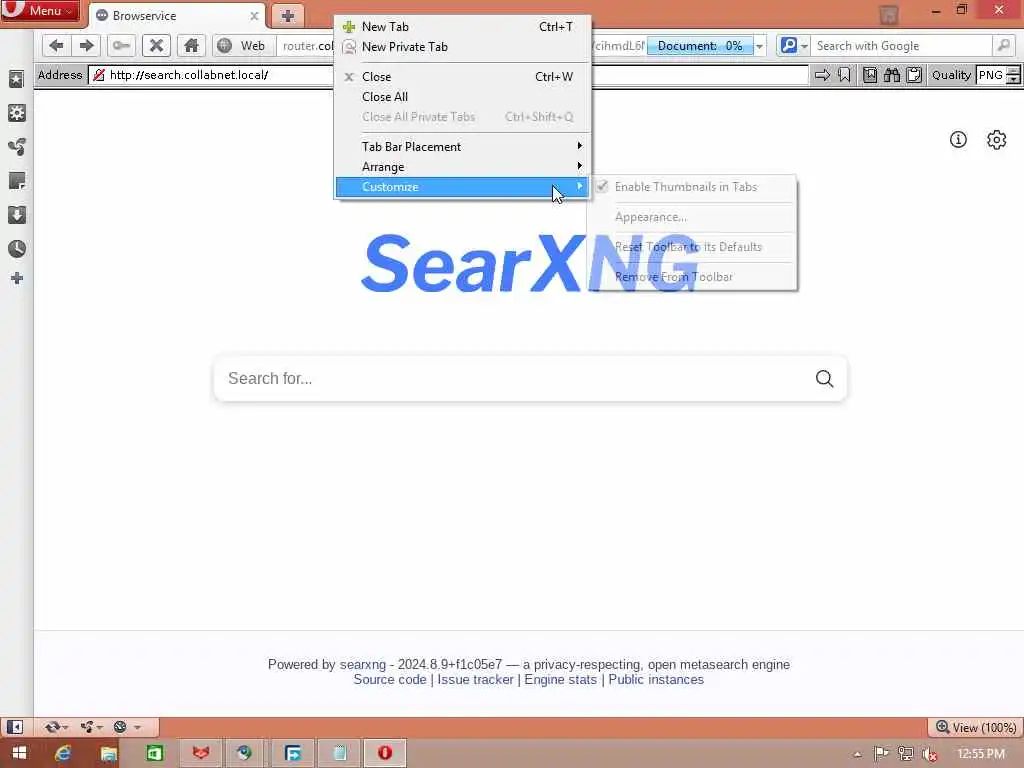Click the Opera icon in taskbar
1024x768 pixels.
[385, 753]
